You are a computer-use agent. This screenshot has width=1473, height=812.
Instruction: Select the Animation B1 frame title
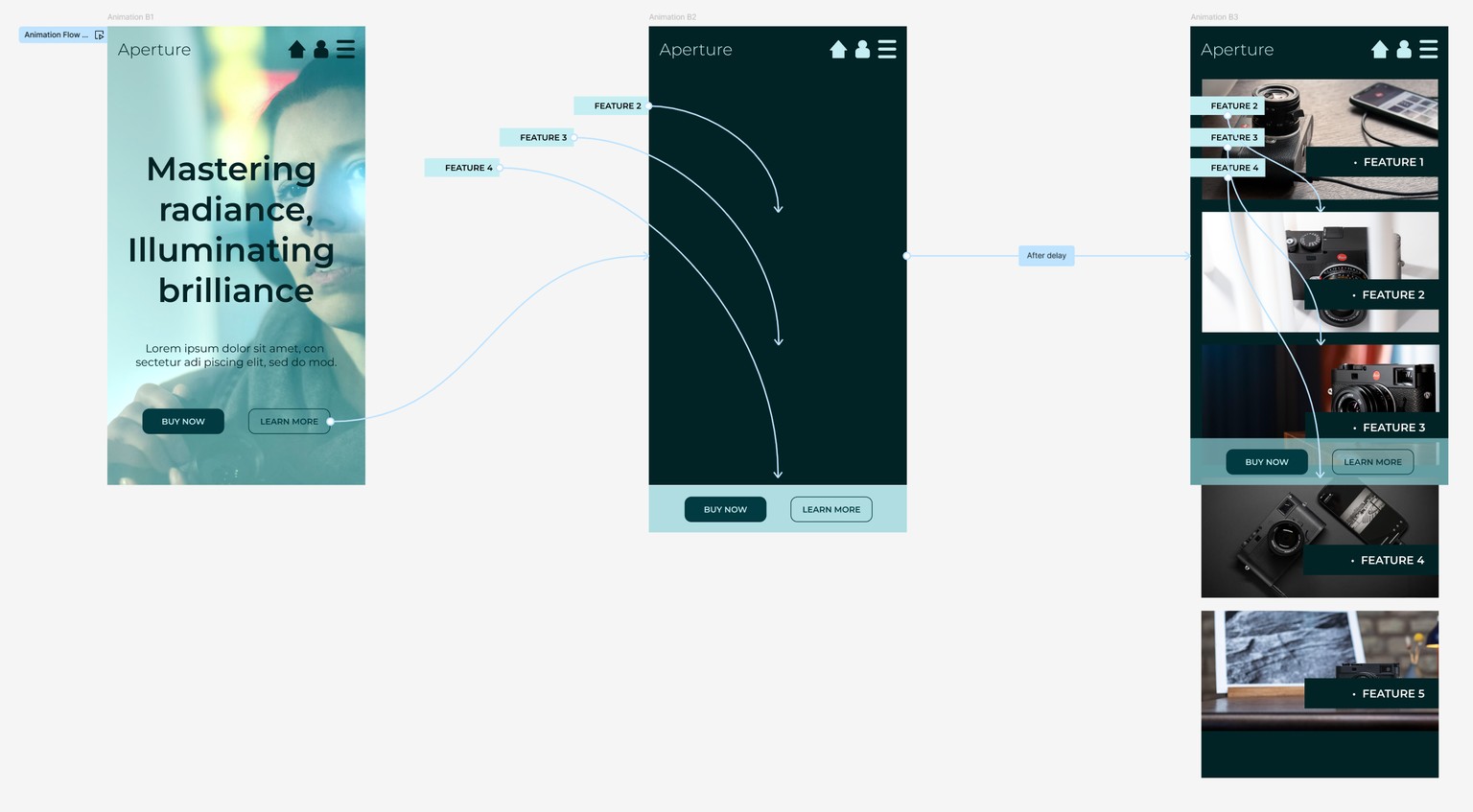tap(130, 17)
